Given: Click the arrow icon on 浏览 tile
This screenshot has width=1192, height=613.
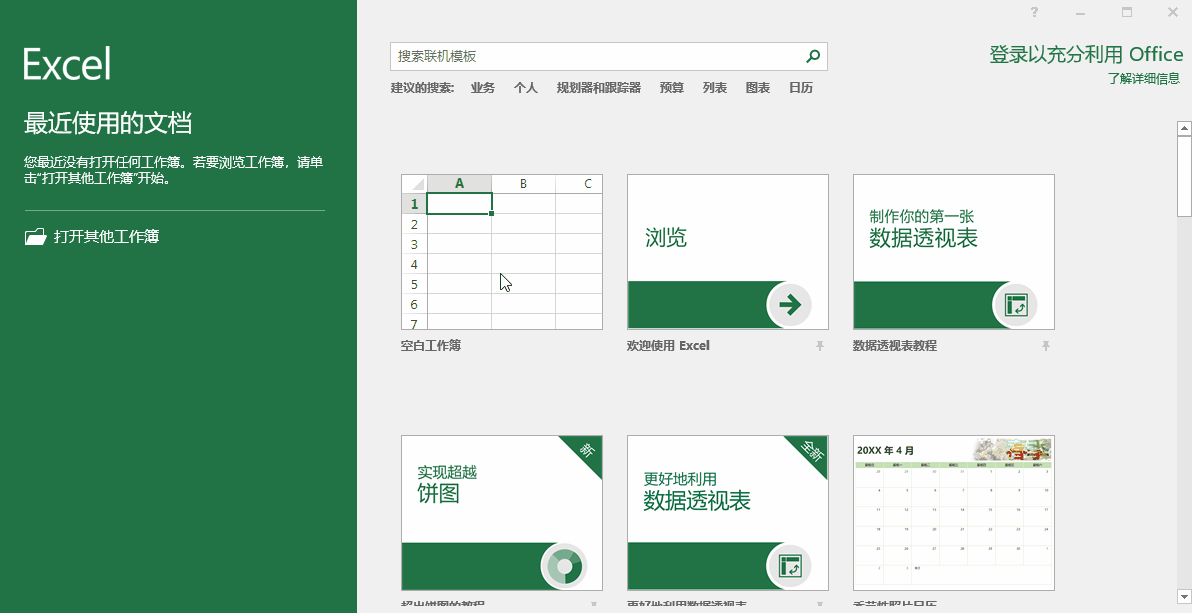Looking at the screenshot, I should (x=790, y=305).
